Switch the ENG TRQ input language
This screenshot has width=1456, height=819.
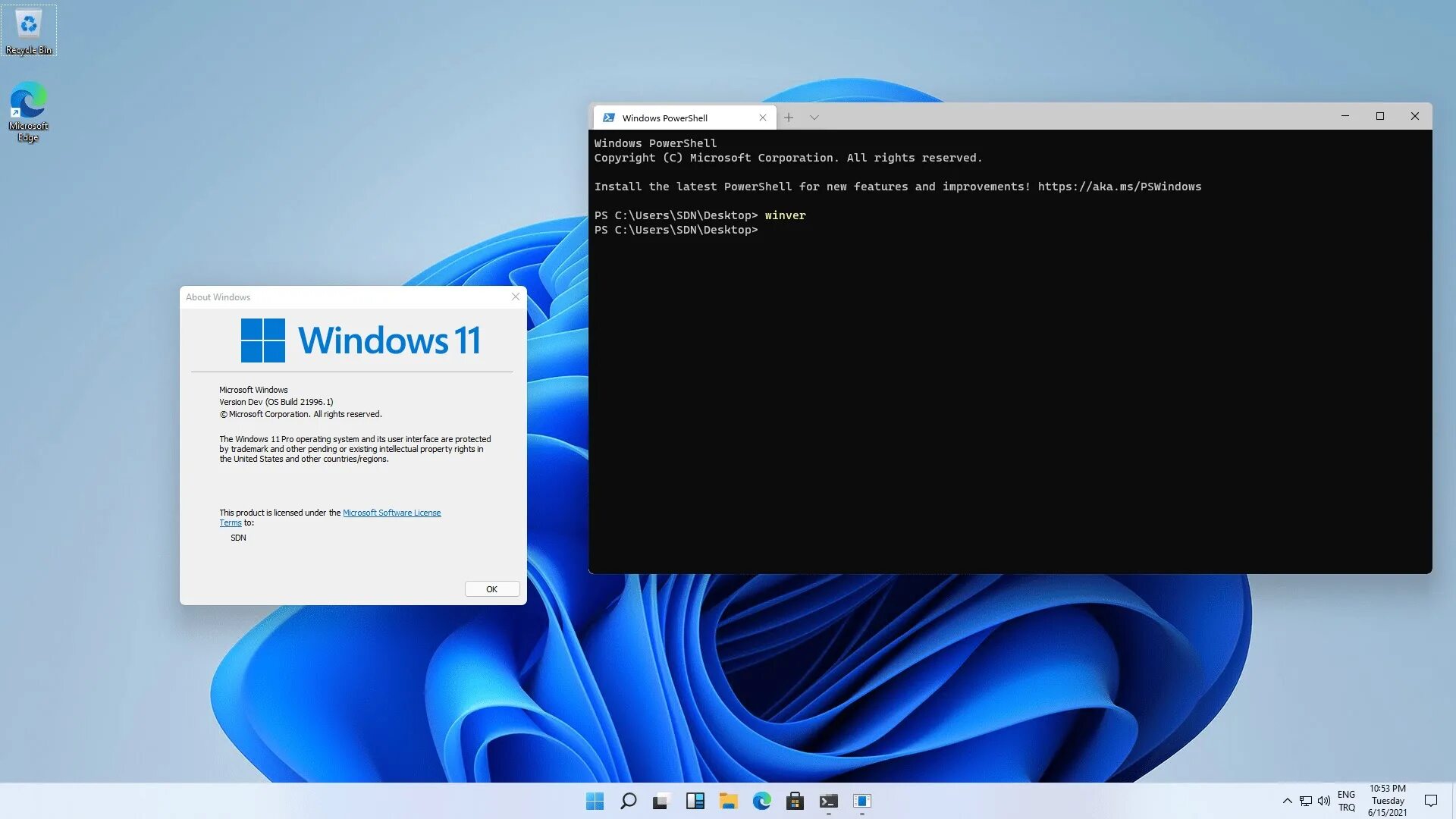click(1346, 801)
